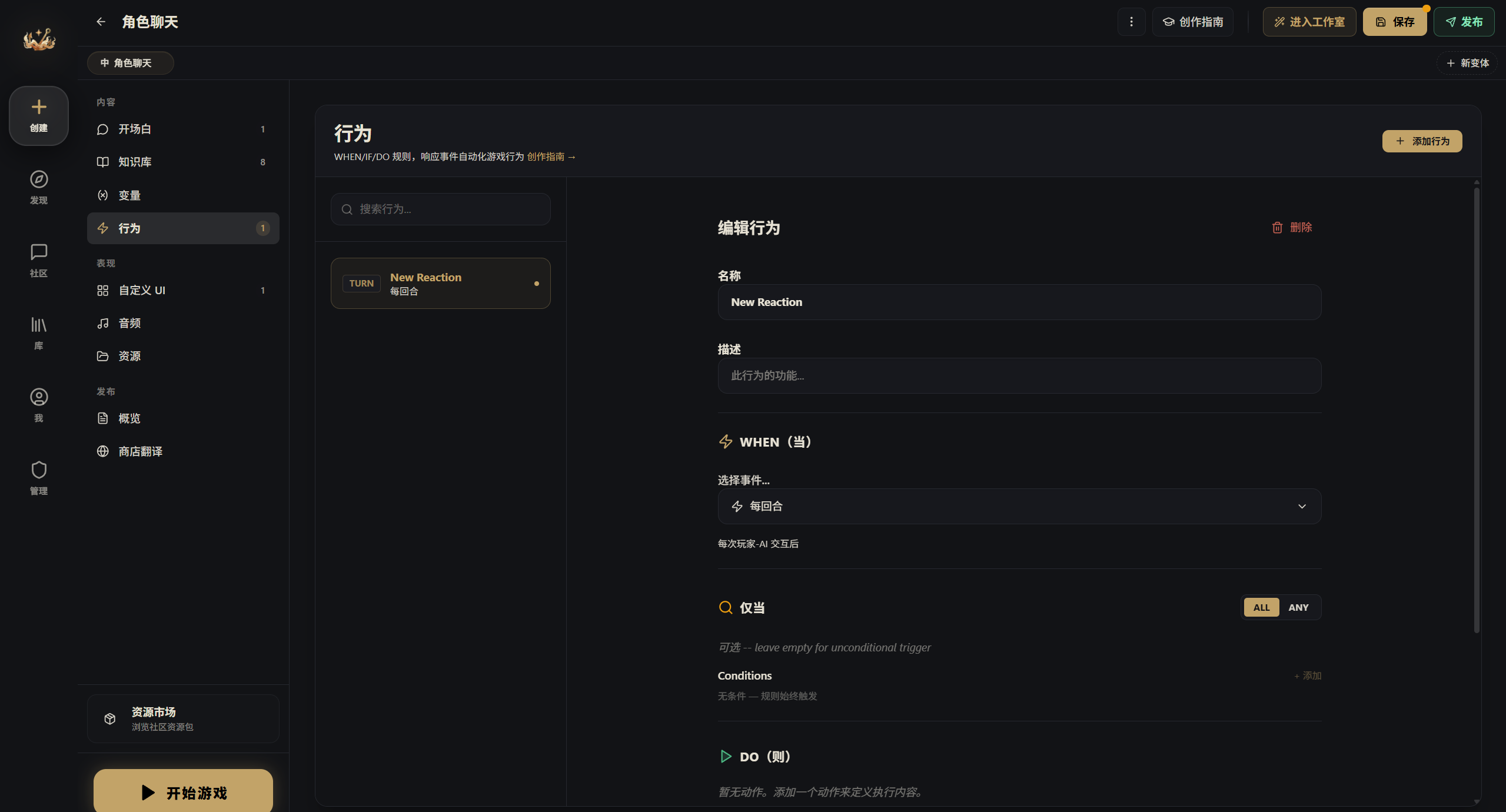Open the 我 profile icon

39,397
